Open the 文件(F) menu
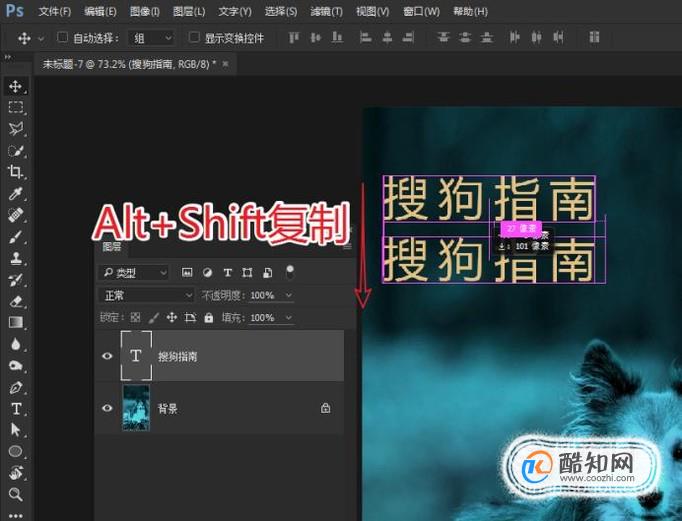 [x=54, y=11]
